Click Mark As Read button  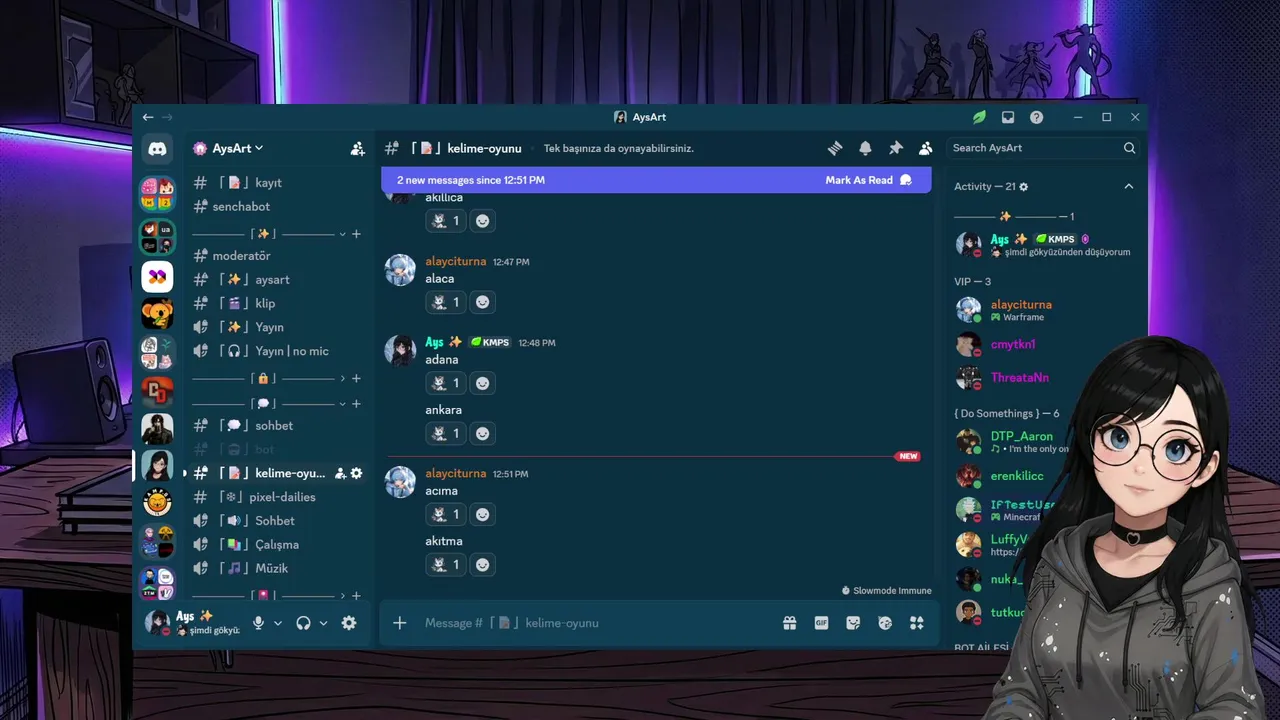coord(868,180)
